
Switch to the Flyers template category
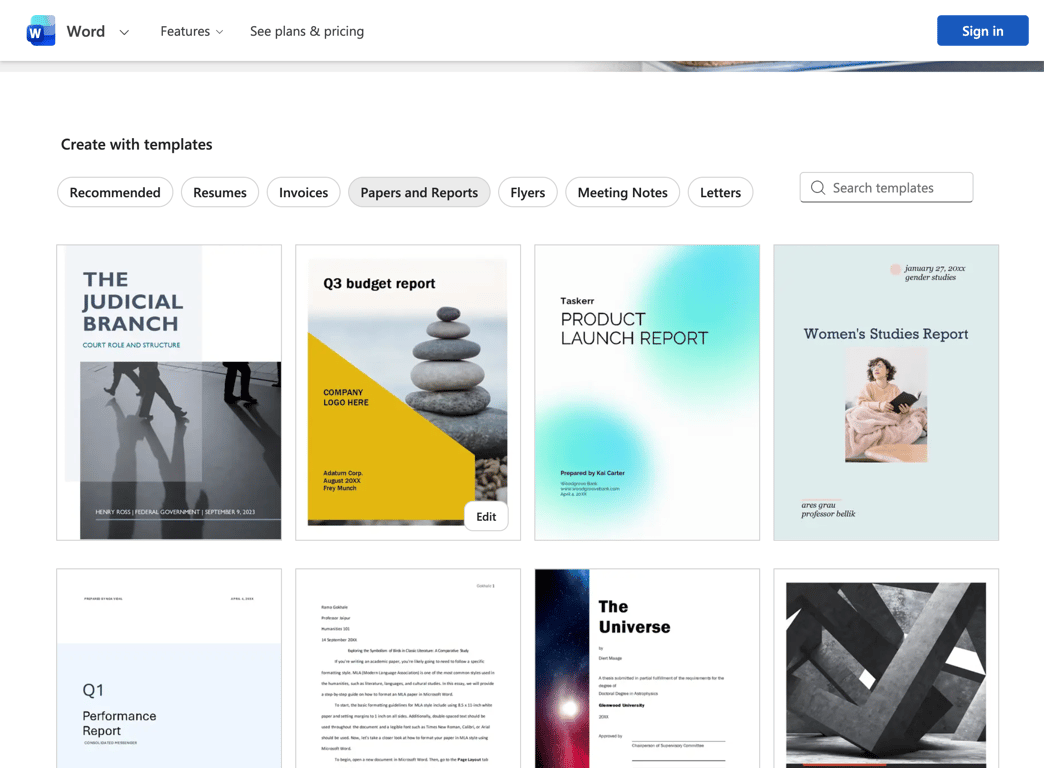point(527,191)
